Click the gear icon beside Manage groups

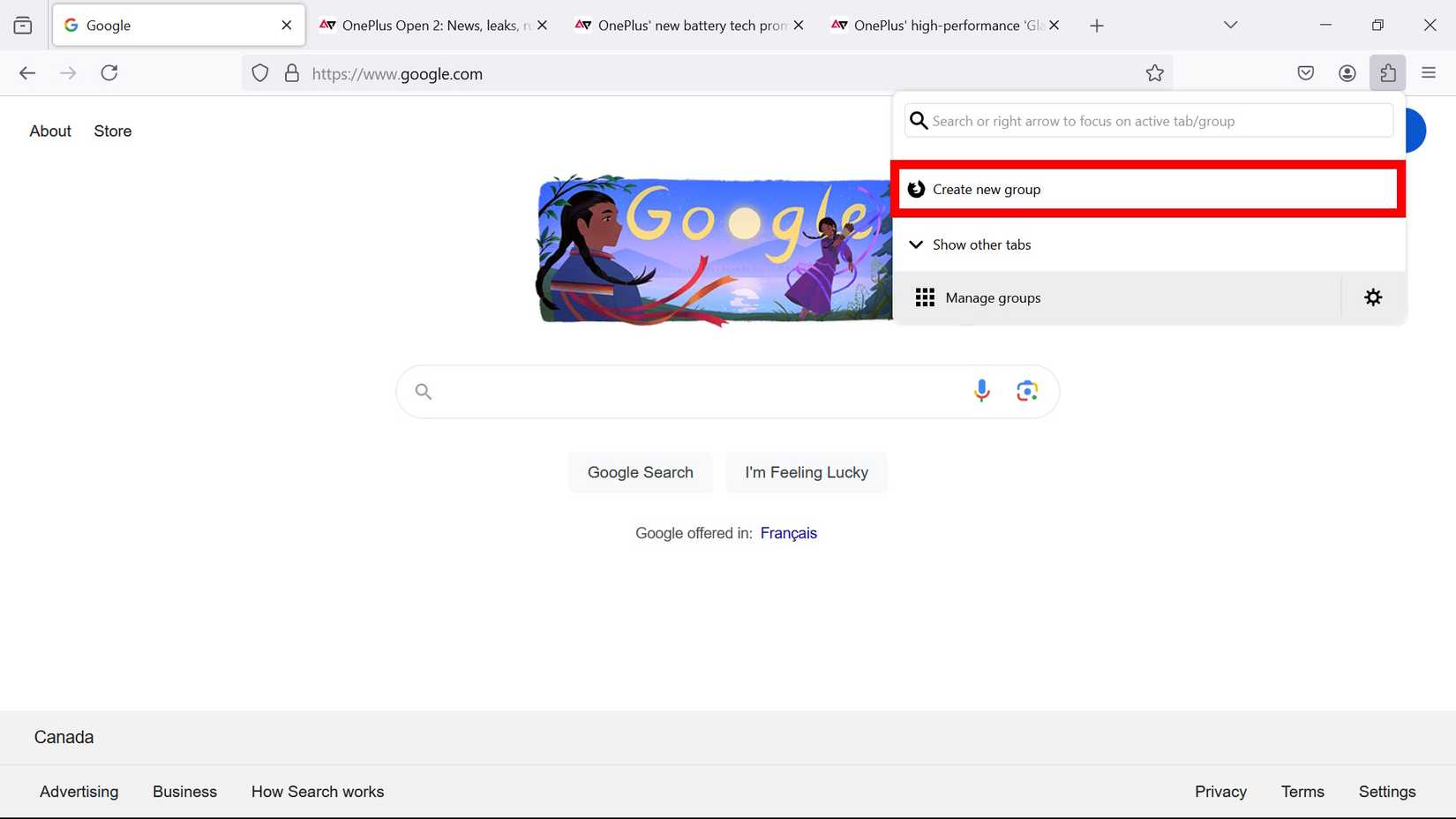tap(1372, 297)
